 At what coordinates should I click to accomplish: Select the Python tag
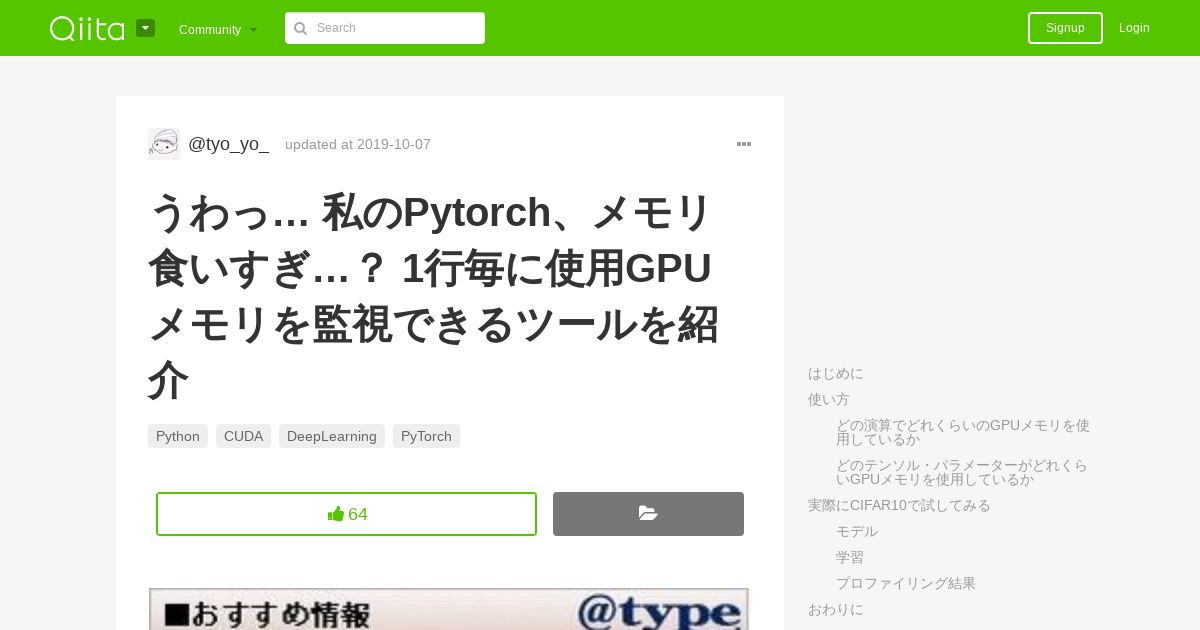pyautogui.click(x=178, y=436)
